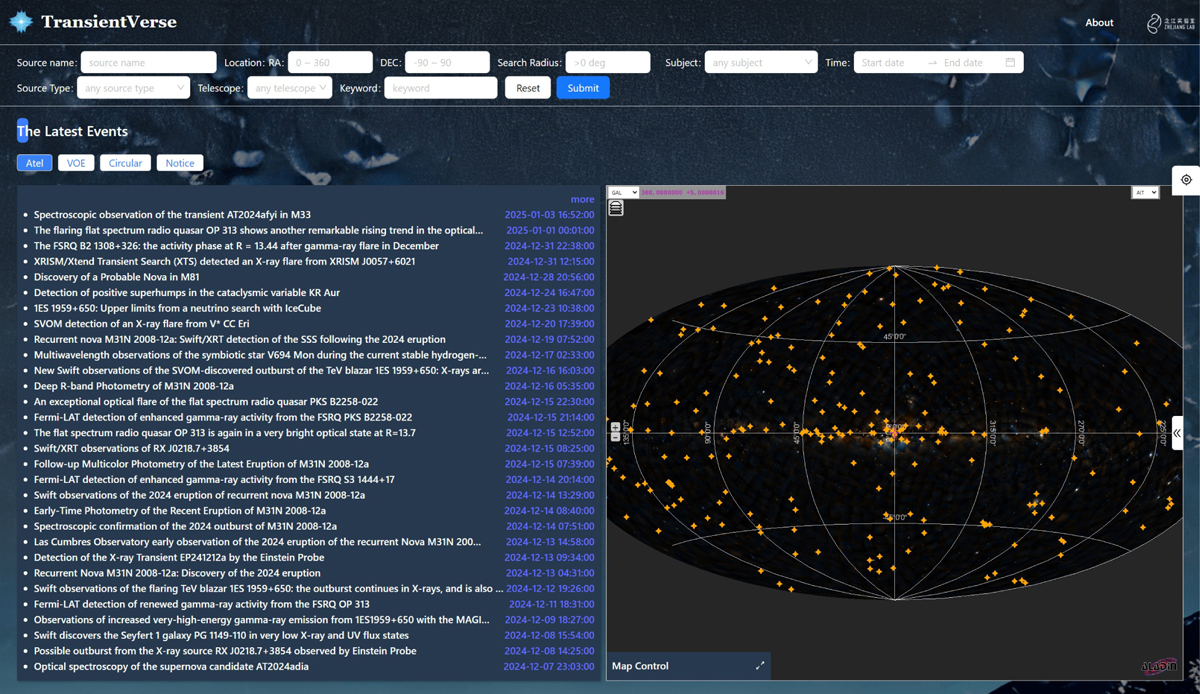Switch to the Circular tab

pyautogui.click(x=125, y=163)
